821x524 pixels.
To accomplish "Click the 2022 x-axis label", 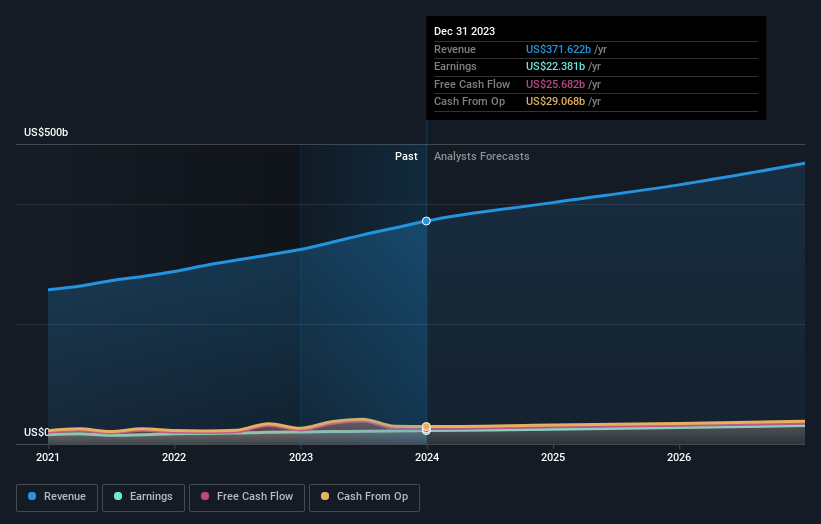I will click(x=174, y=457).
